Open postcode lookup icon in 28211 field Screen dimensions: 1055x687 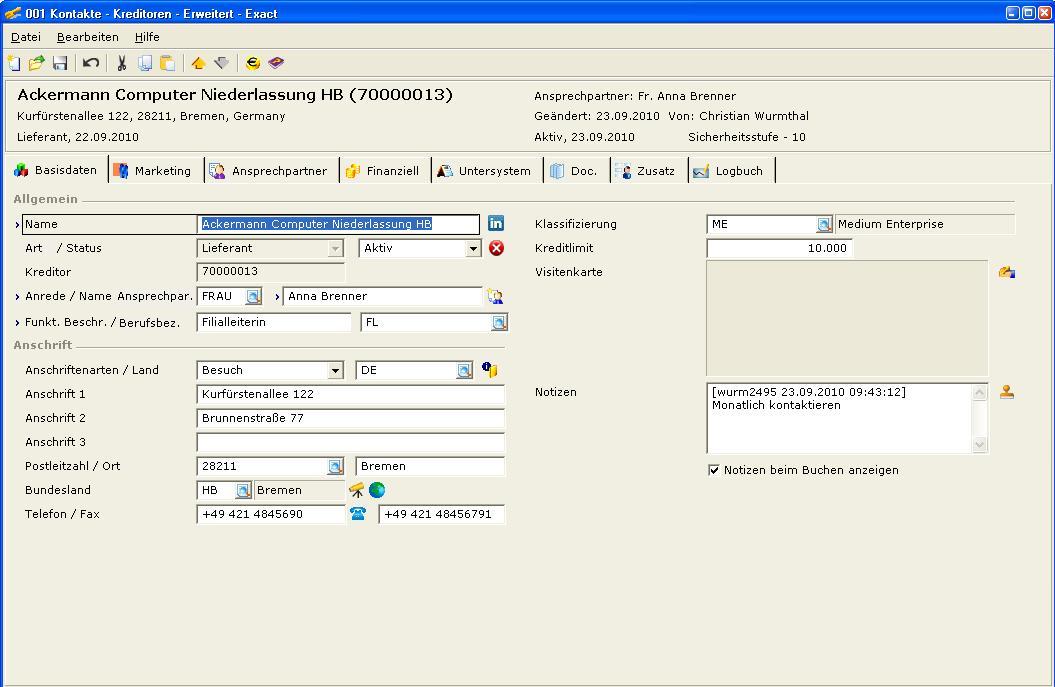[335, 466]
